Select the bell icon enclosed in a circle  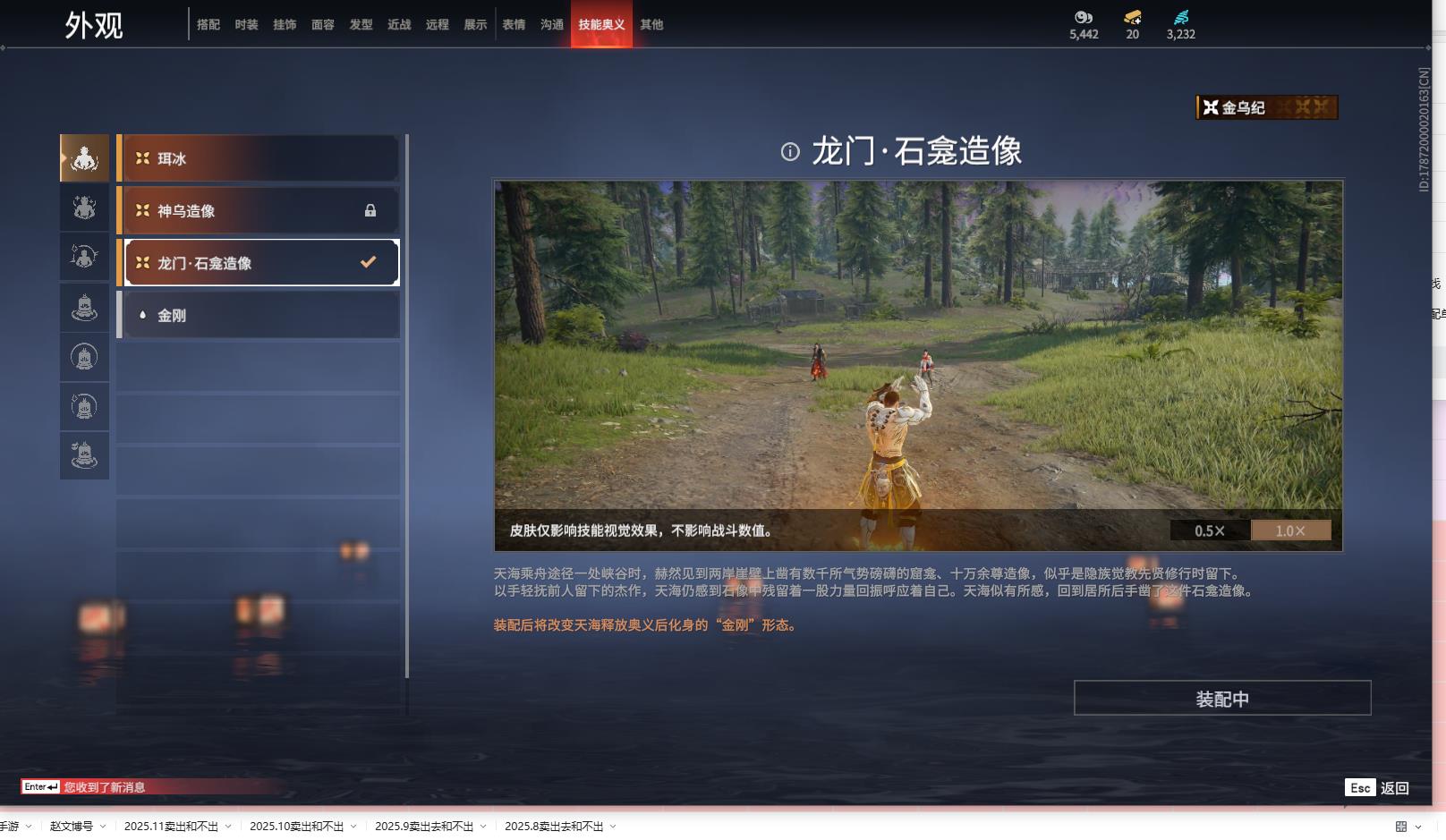[84, 357]
